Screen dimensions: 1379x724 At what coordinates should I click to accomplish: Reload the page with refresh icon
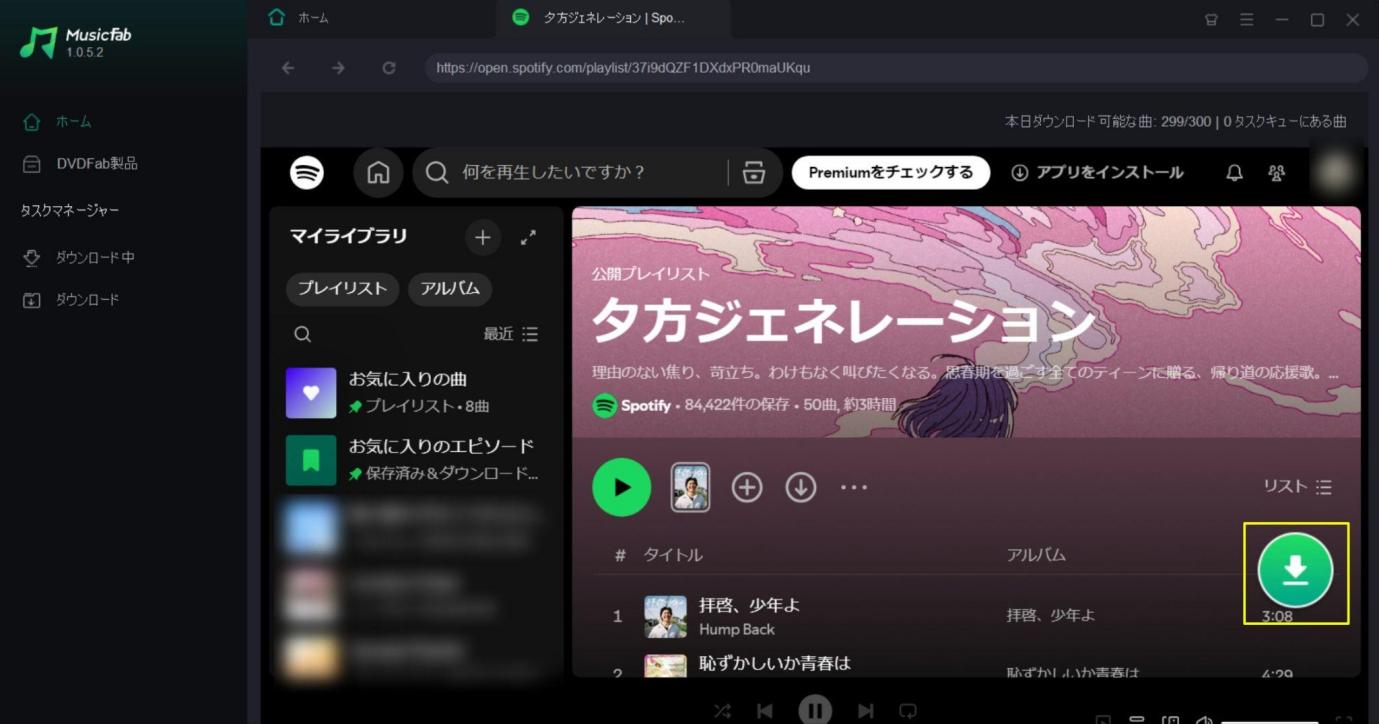tap(389, 68)
